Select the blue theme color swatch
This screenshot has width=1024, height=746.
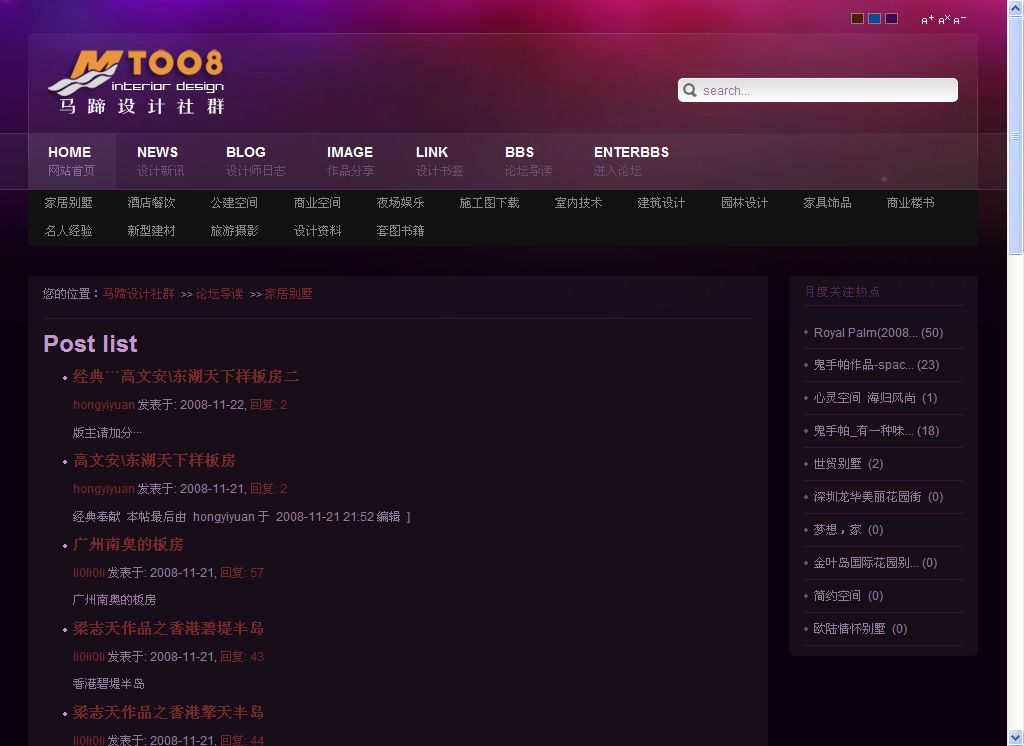(x=874, y=18)
